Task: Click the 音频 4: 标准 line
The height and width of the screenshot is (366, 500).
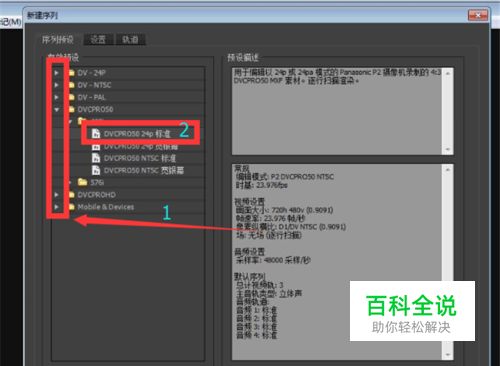Action: pyautogui.click(x=256, y=335)
